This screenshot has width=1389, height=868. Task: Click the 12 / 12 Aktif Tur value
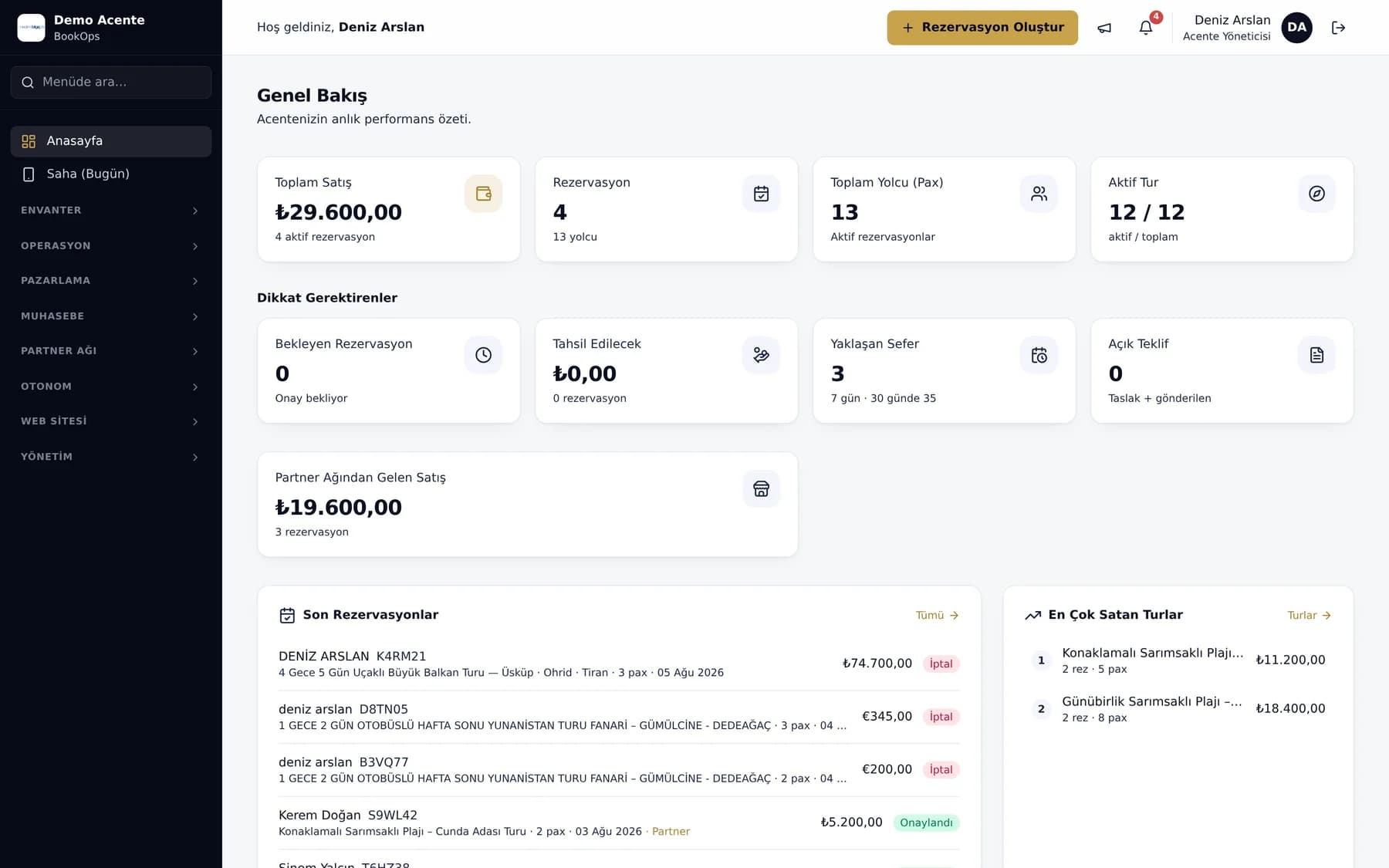(x=1147, y=212)
